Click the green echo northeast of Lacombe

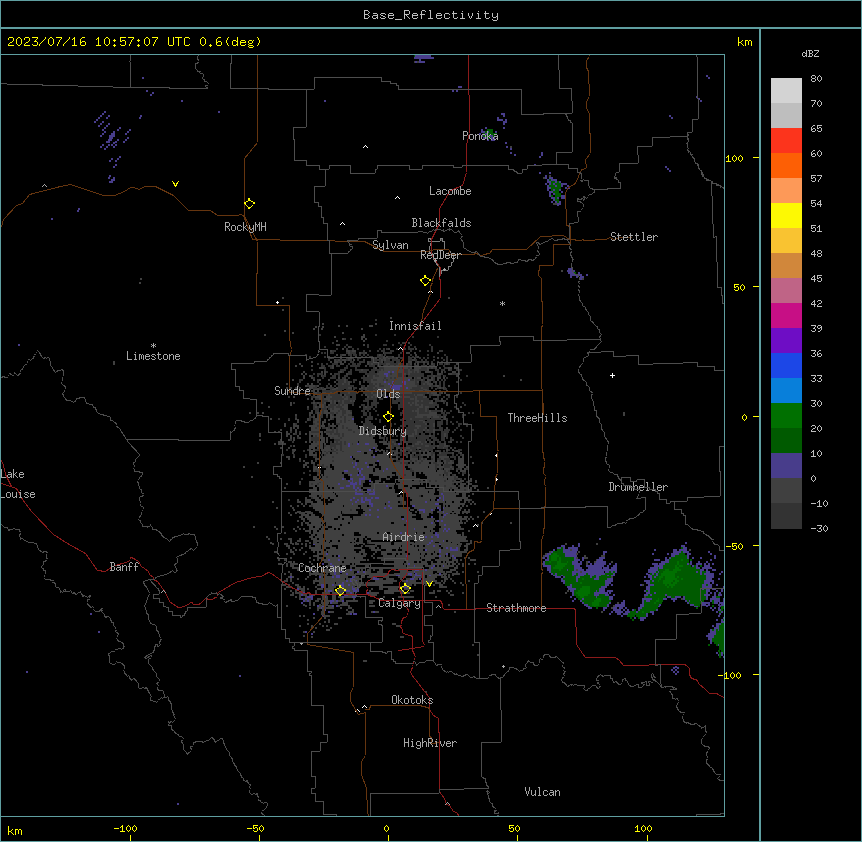[x=555, y=190]
